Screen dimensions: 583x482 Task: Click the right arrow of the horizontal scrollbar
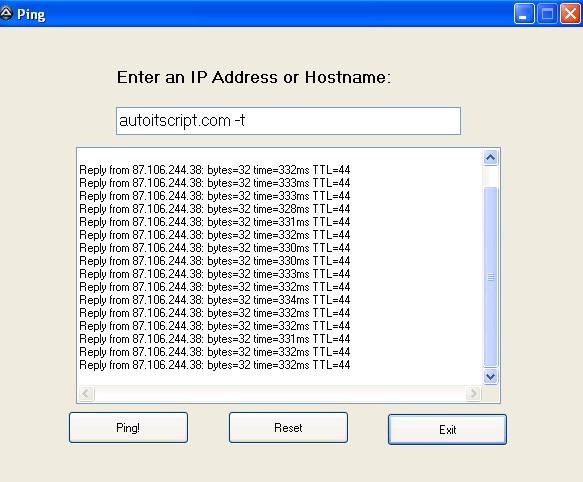(x=473, y=393)
